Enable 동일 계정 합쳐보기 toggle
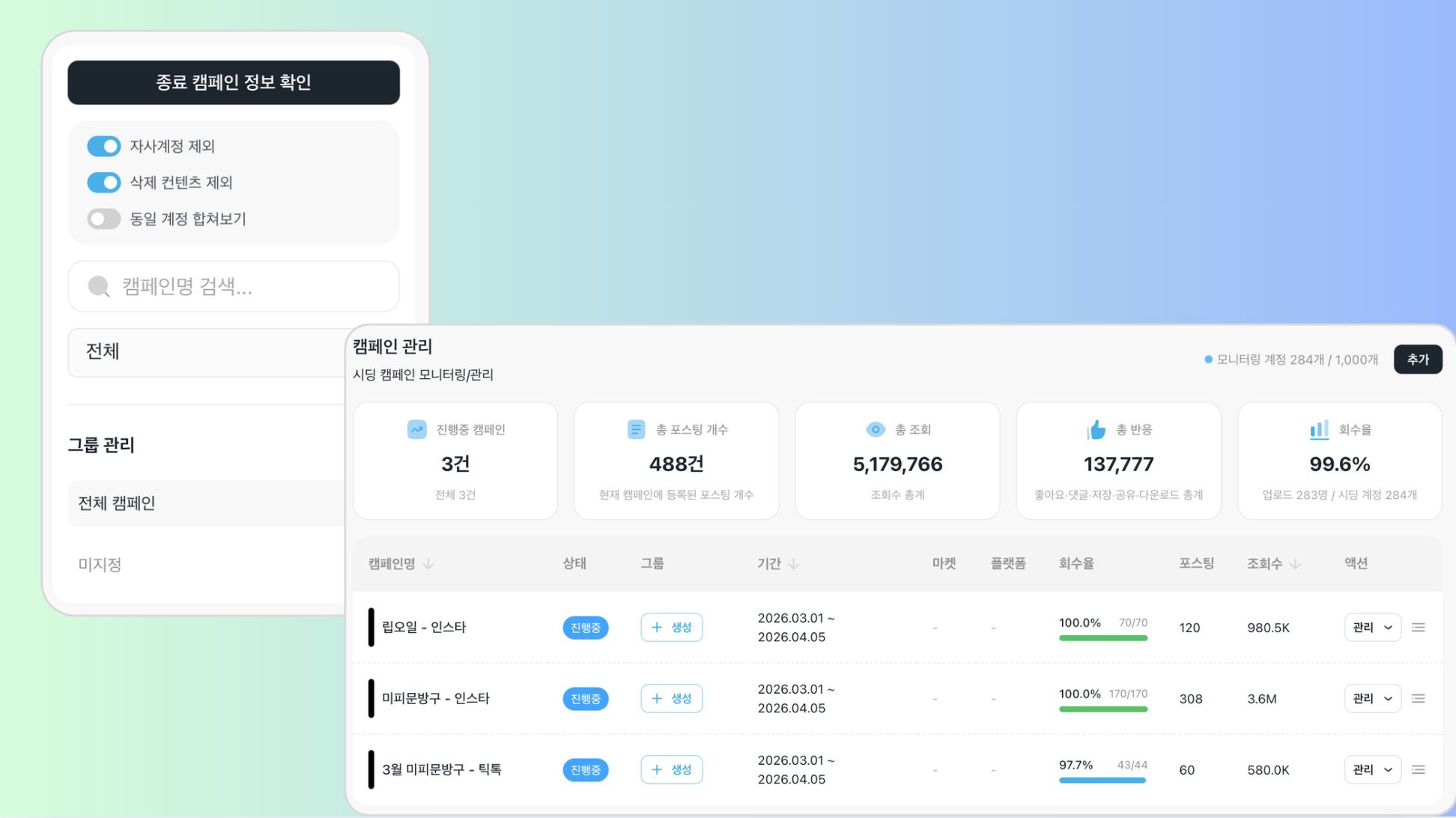The image size is (1456, 818). point(104,219)
